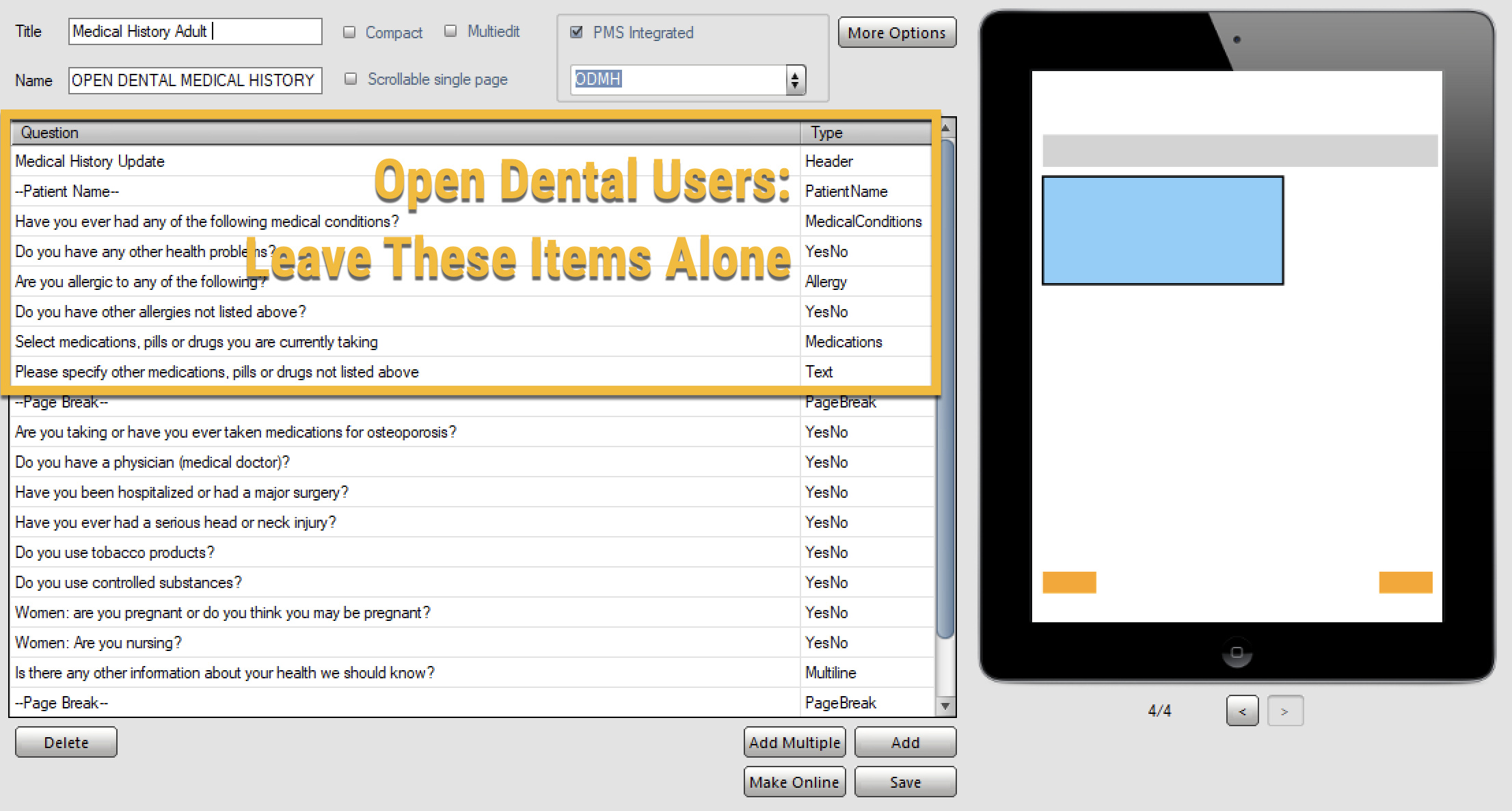The image size is (1512, 811).
Task: Click into the Title input field
Action: tap(195, 31)
